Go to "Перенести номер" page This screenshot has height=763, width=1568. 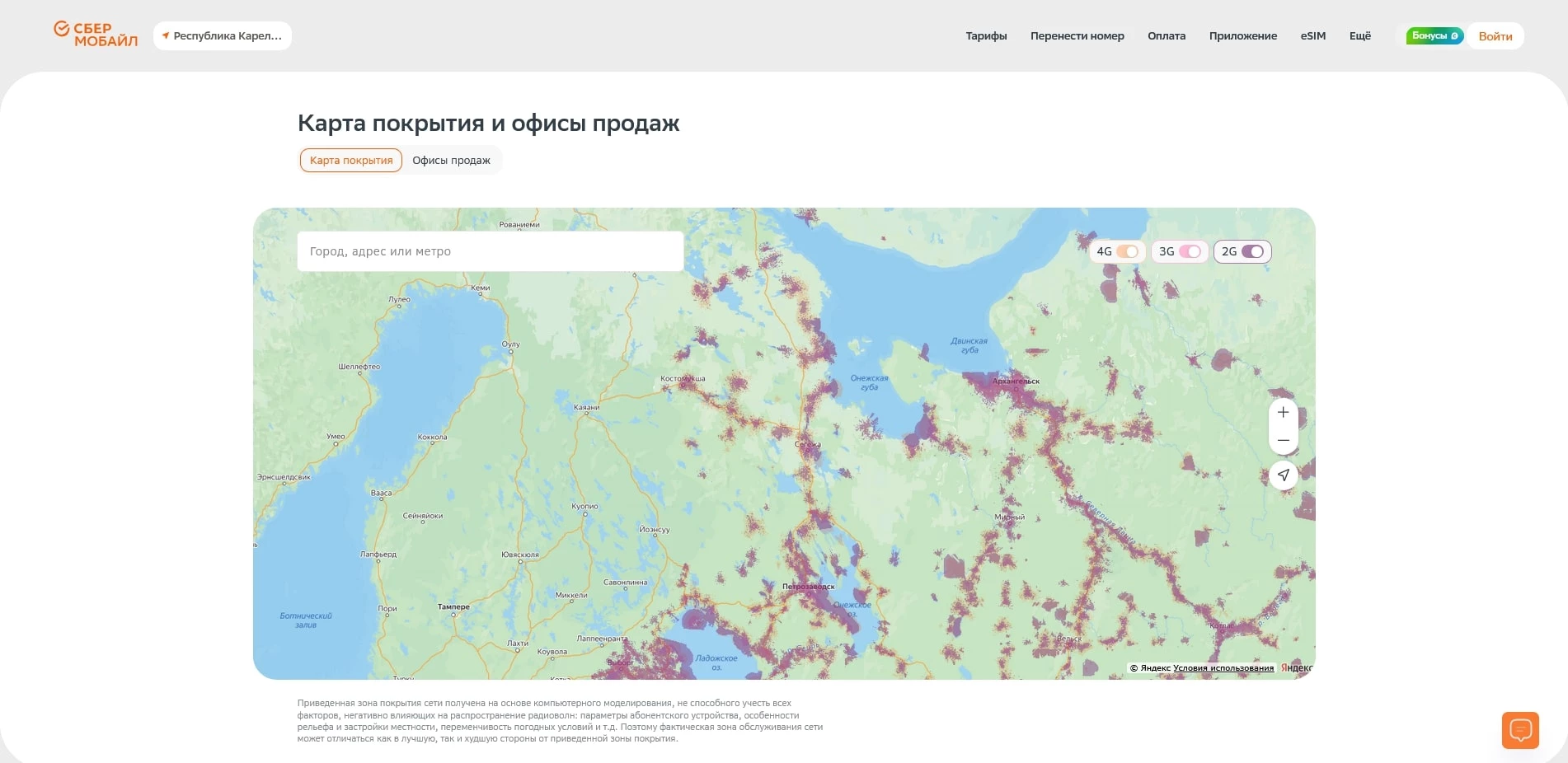[x=1077, y=36]
